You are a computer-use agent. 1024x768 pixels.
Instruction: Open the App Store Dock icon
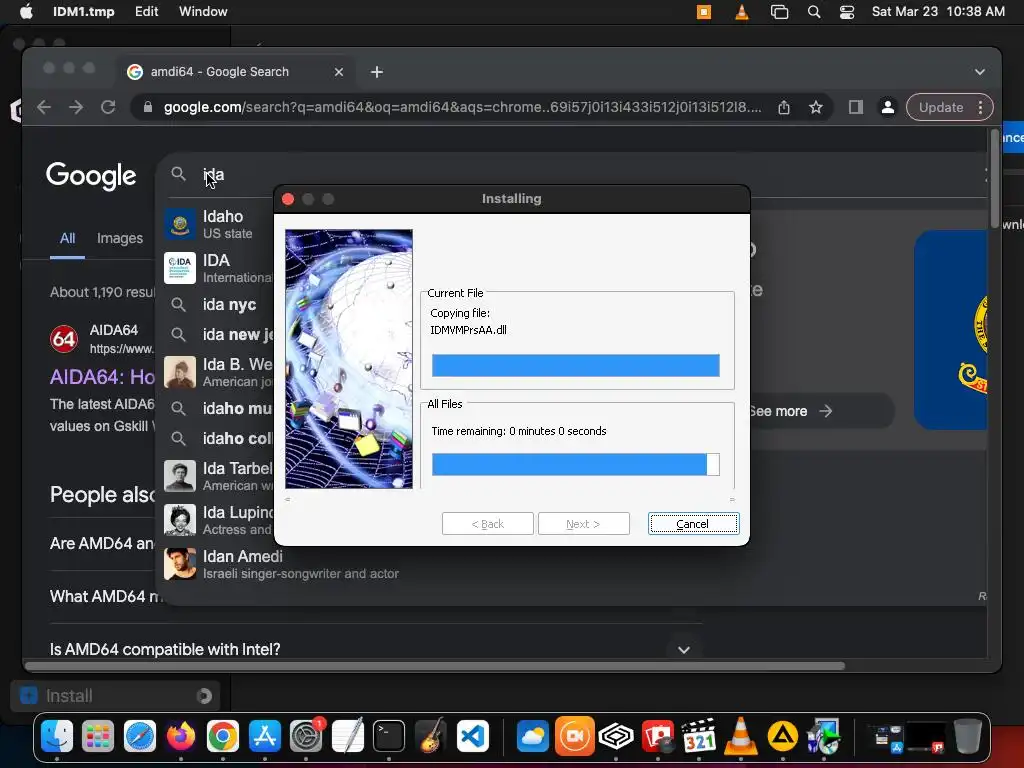point(264,737)
